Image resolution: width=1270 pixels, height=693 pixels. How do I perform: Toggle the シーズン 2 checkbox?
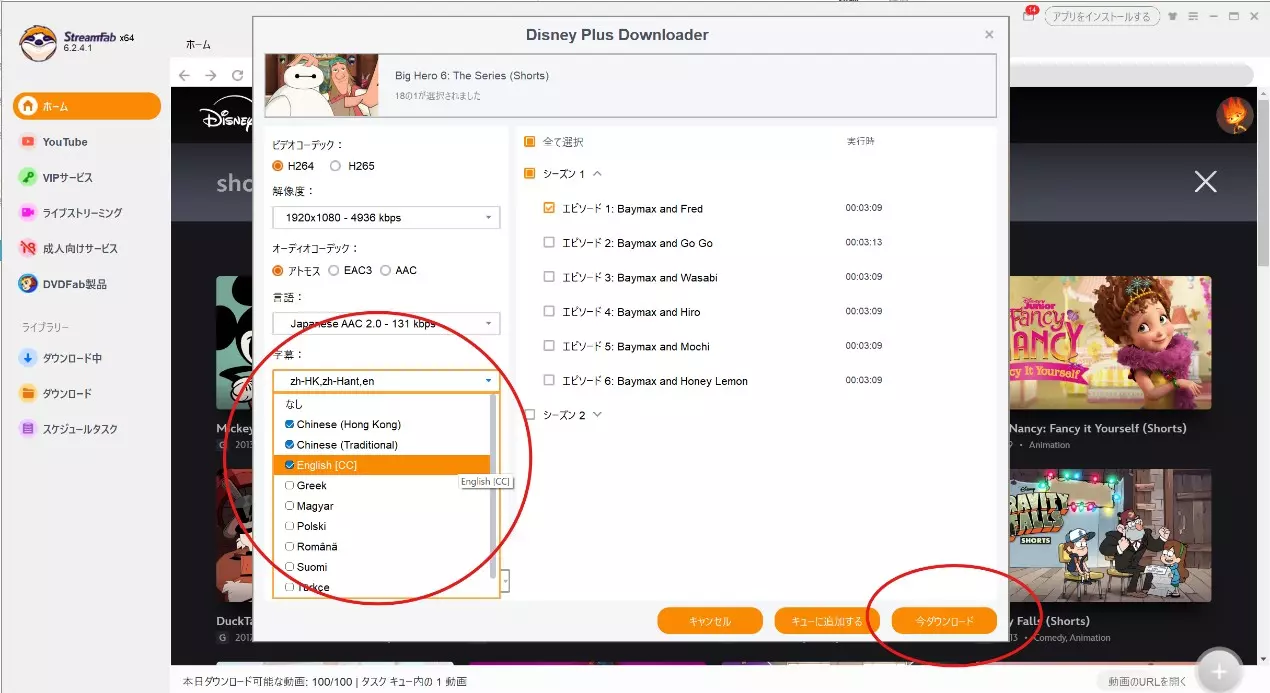click(530, 415)
